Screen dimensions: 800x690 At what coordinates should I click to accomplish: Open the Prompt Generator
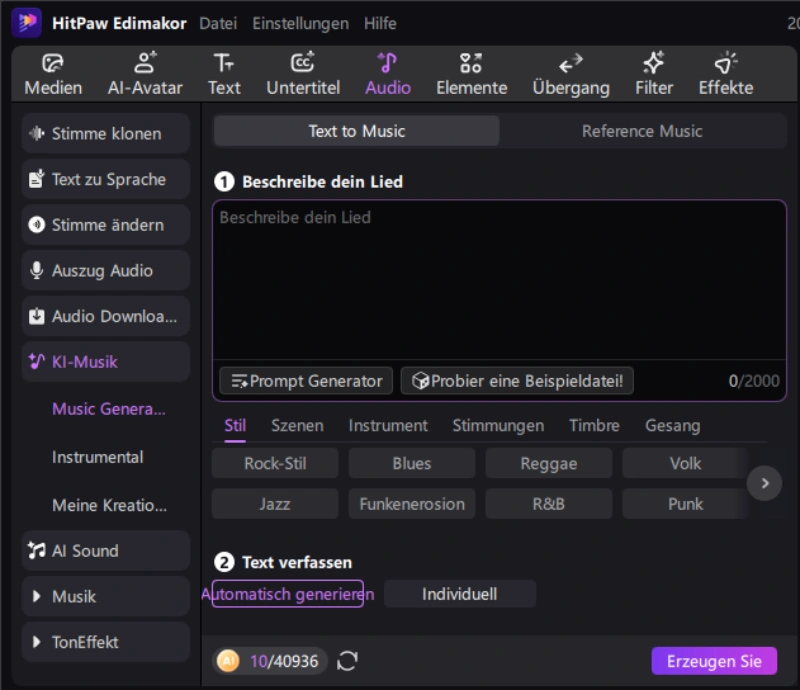[x=306, y=381]
